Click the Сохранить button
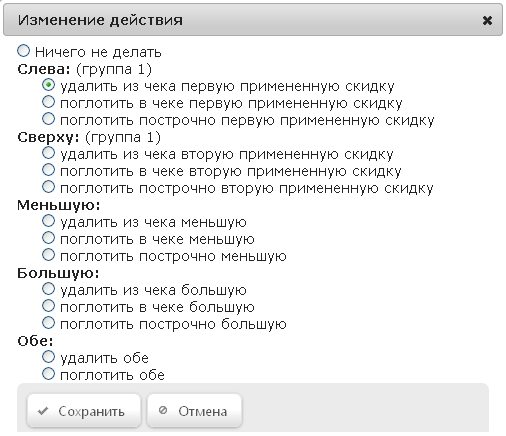This screenshot has width=506, height=436. (84, 411)
